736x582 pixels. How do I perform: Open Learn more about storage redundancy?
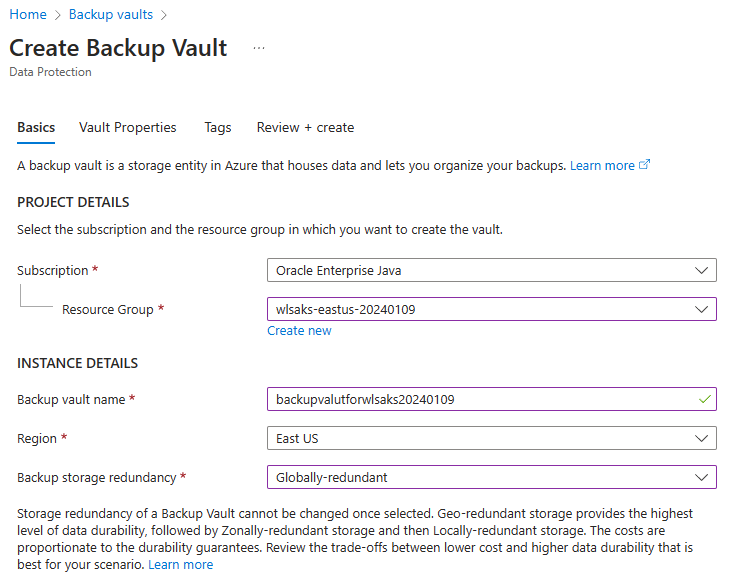tap(181, 565)
